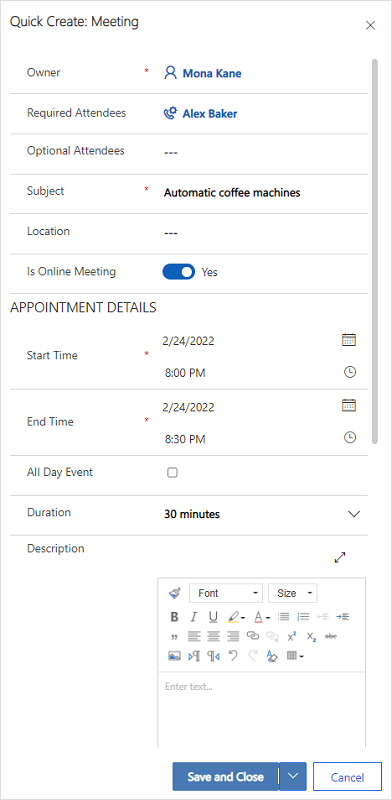Open the Save and Close split dropdown arrow
This screenshot has width=392, height=800.
pos(292,776)
